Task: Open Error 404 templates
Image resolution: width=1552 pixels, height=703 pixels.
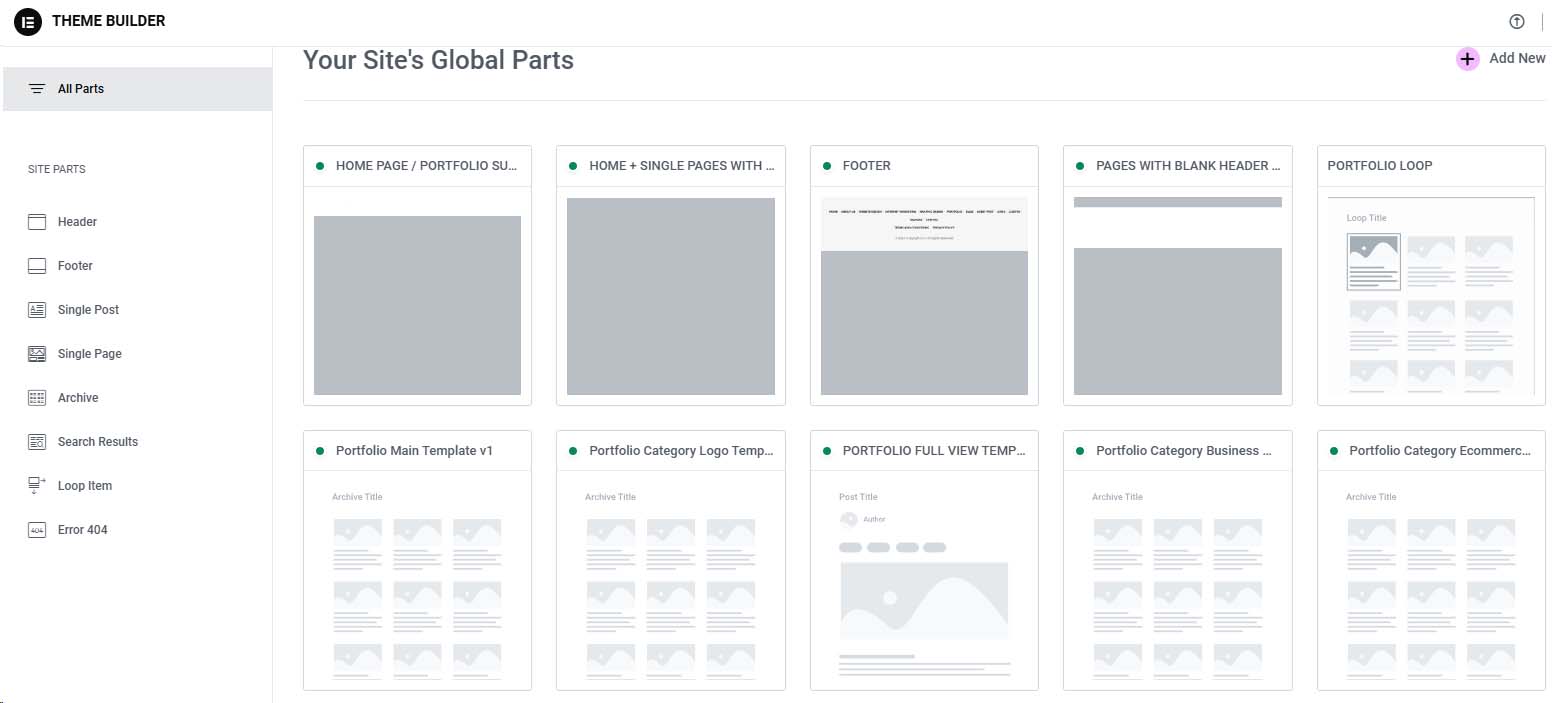Action: coord(82,530)
